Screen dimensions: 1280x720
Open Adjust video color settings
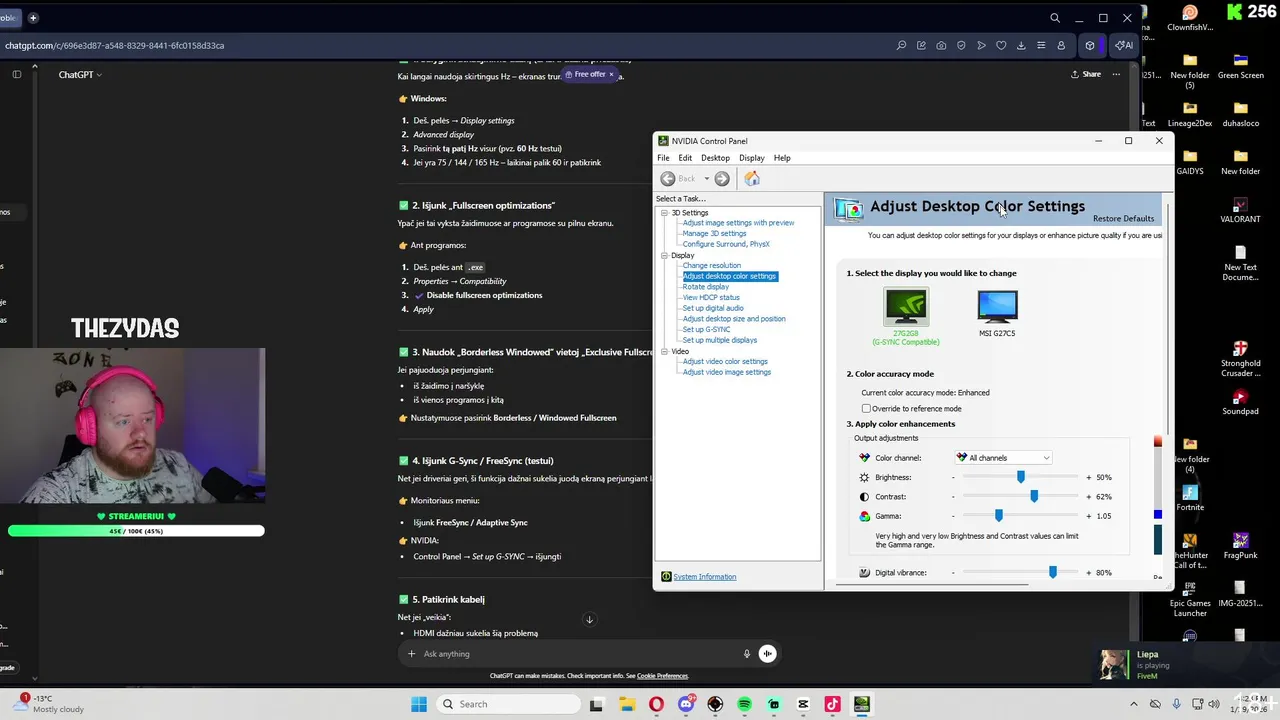tap(725, 361)
